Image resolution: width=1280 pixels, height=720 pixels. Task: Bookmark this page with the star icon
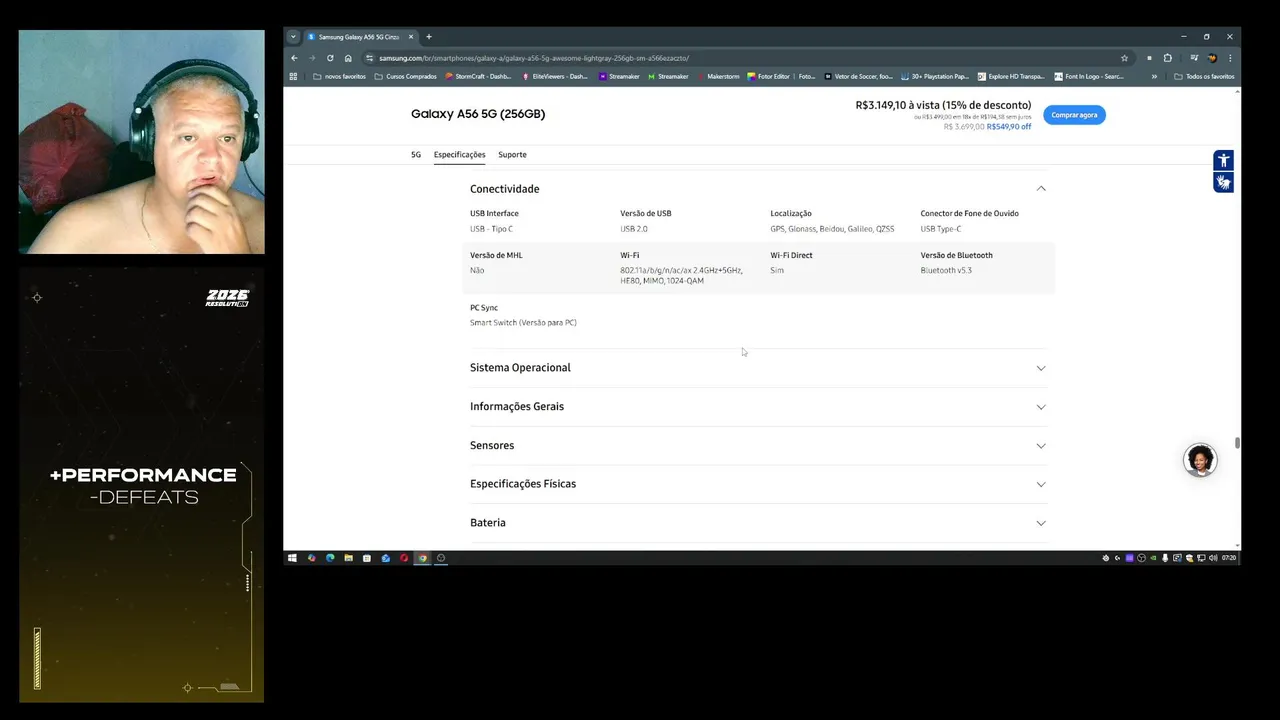pos(1124,58)
